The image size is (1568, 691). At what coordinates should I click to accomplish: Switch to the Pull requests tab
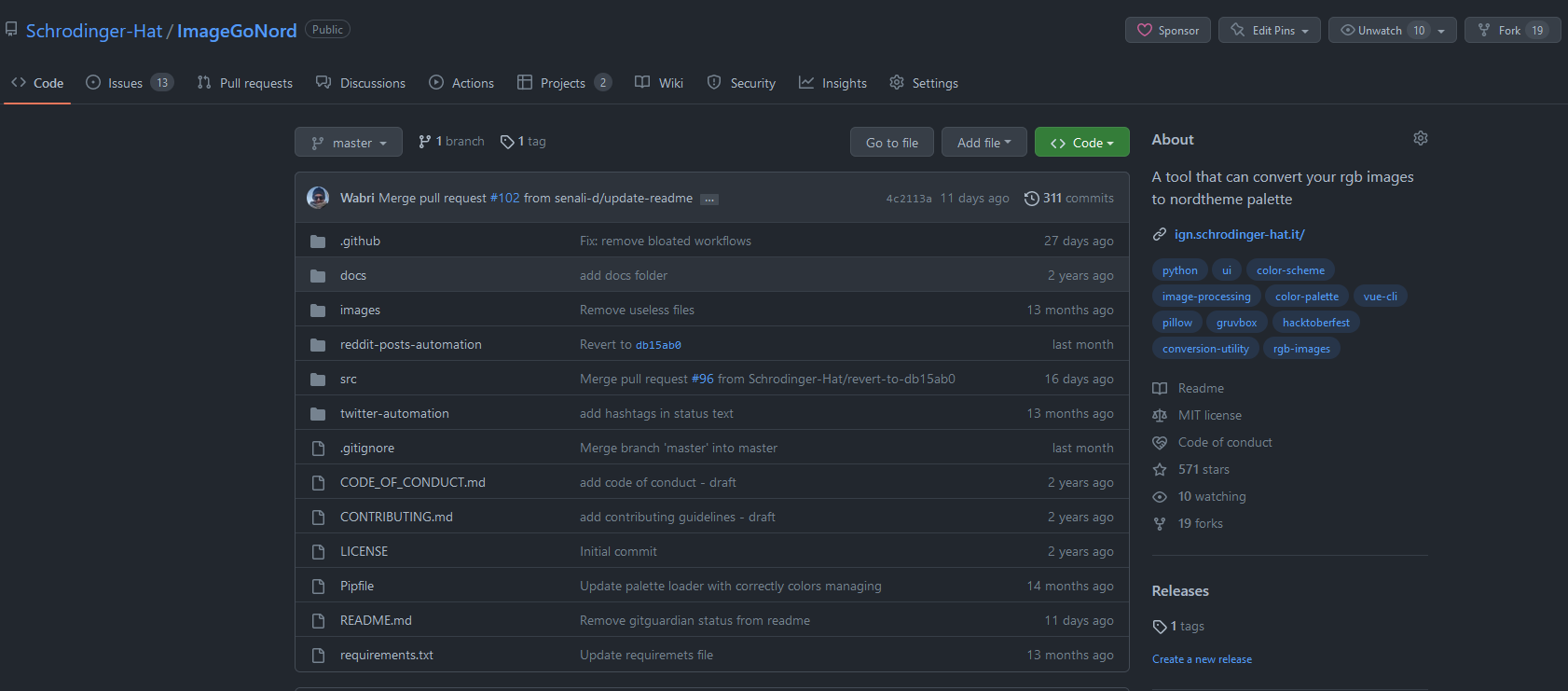click(x=245, y=83)
